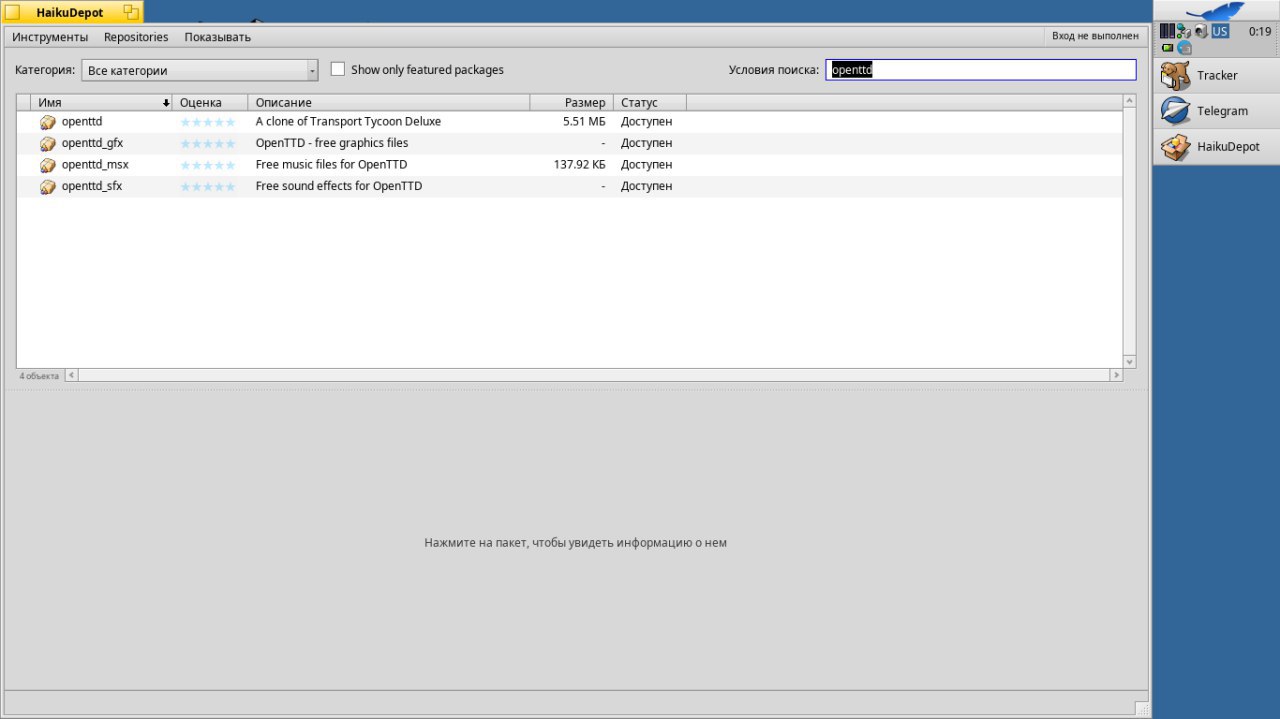
Task: Click the horizontal scrollbar right arrow
Action: click(x=1116, y=375)
